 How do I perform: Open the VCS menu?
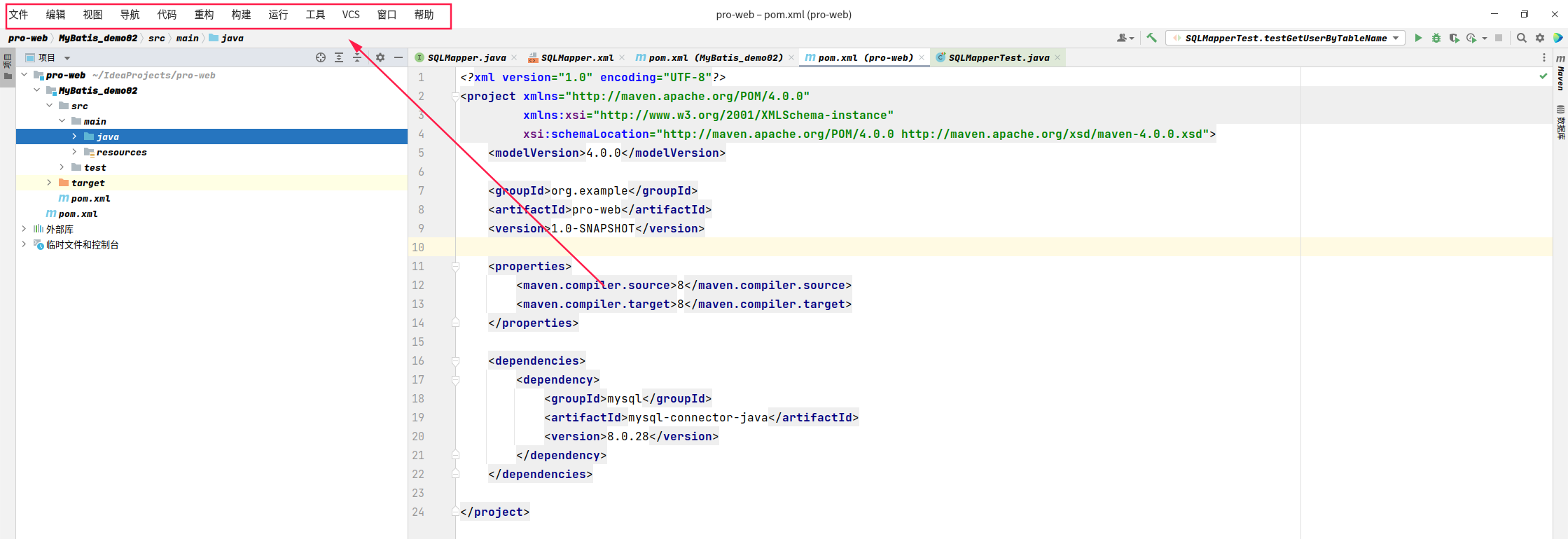[351, 15]
